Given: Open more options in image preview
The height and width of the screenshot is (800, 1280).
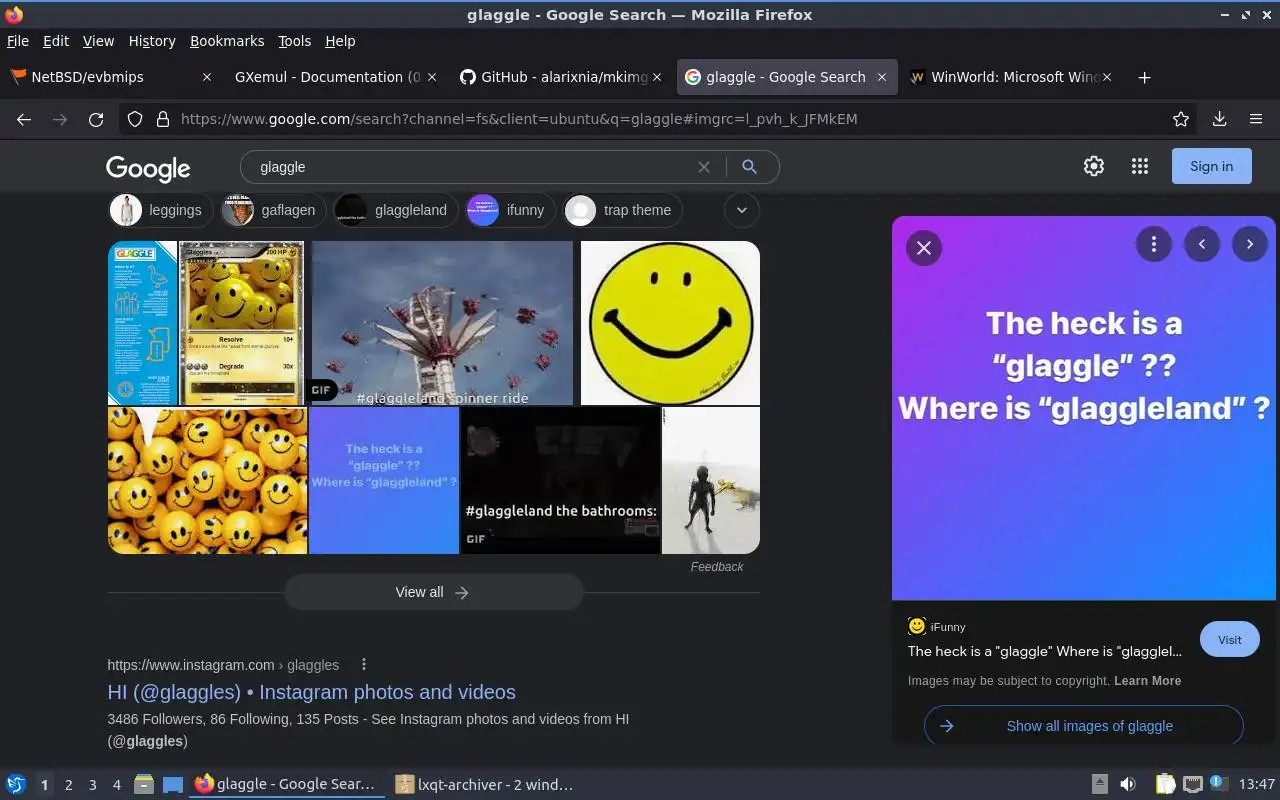Looking at the screenshot, I should (1154, 244).
